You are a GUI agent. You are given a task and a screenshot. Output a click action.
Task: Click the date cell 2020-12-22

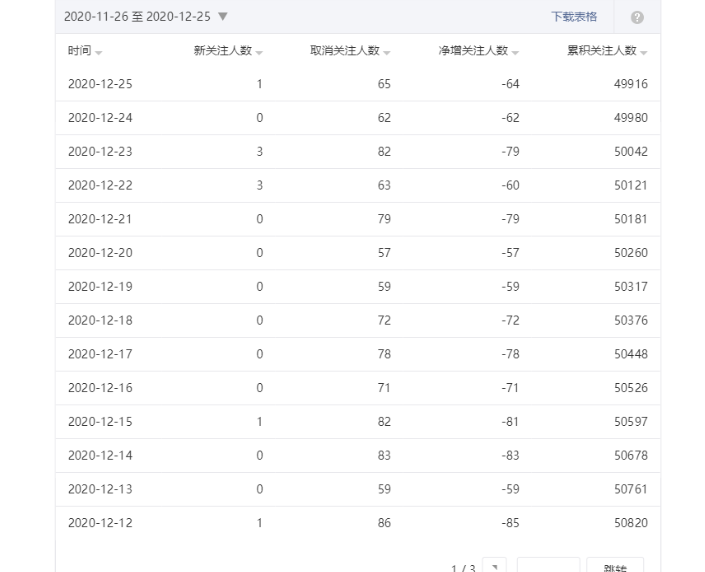point(100,185)
